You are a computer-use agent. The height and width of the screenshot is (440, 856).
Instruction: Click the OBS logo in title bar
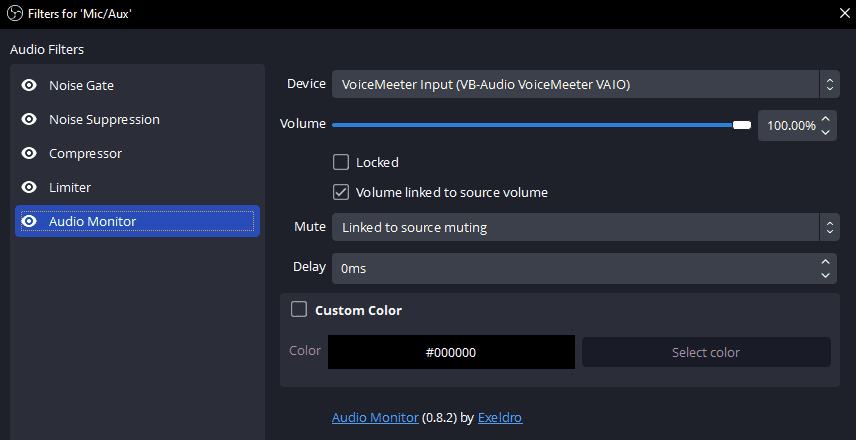pos(15,14)
